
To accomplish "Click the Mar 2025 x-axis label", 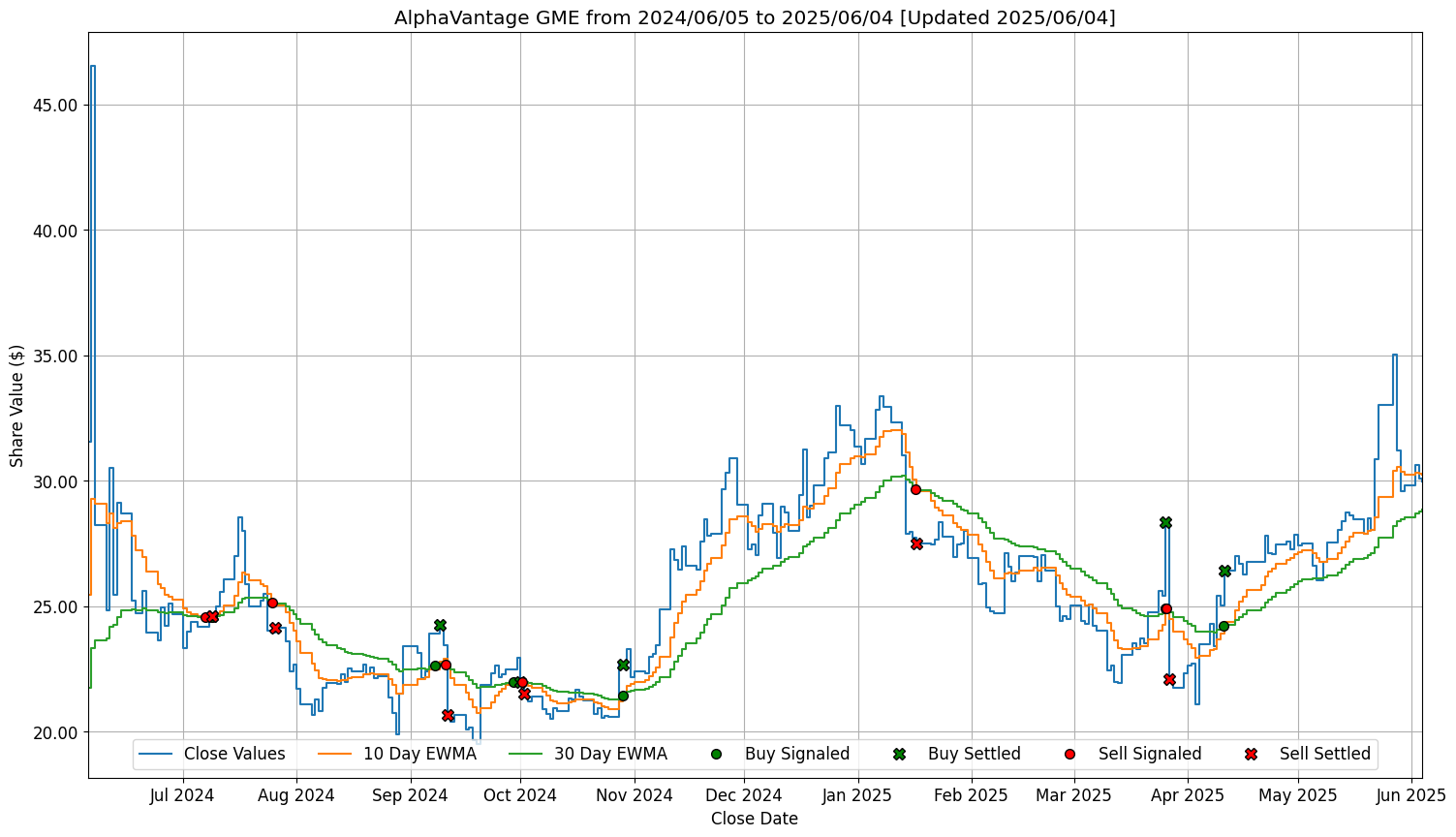I will (1074, 795).
